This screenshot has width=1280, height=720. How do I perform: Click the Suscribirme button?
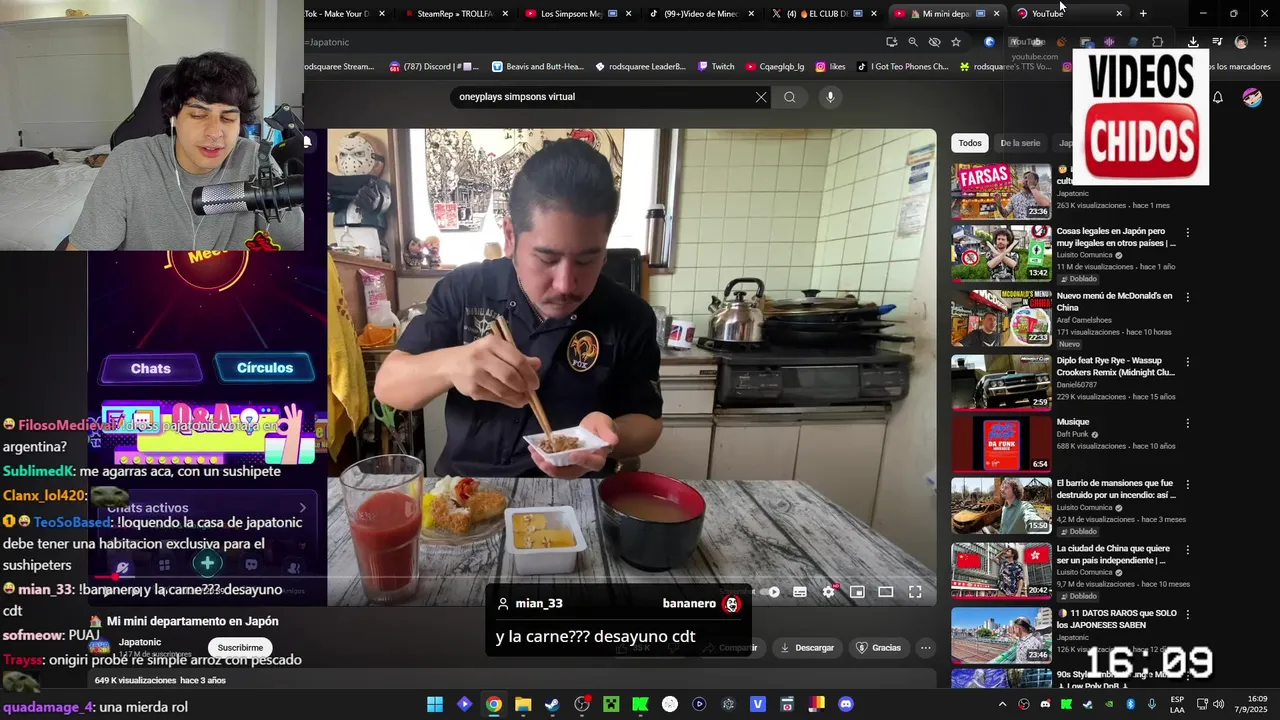click(x=240, y=648)
